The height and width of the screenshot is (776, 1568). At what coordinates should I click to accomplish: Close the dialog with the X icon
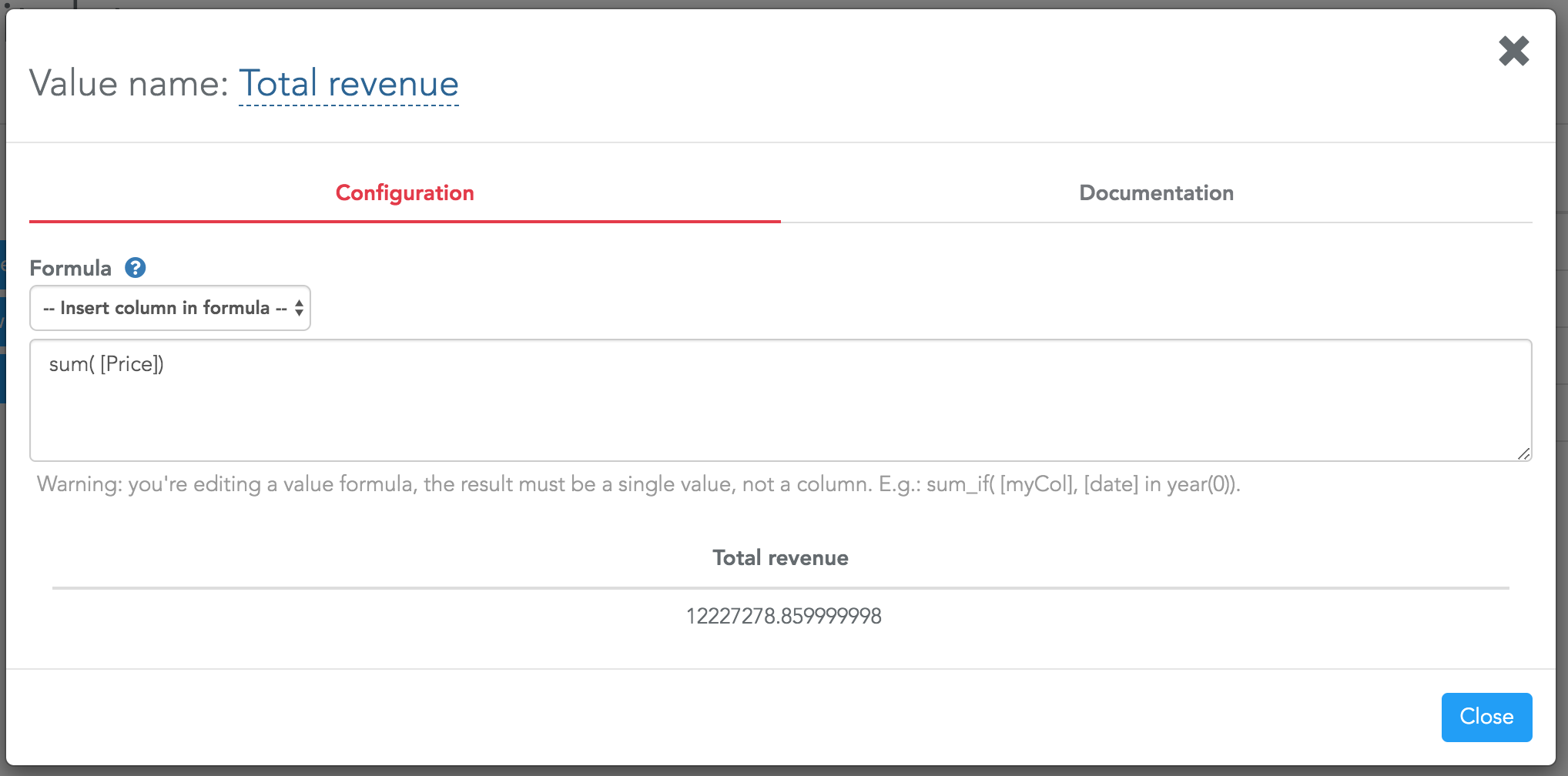1513,52
